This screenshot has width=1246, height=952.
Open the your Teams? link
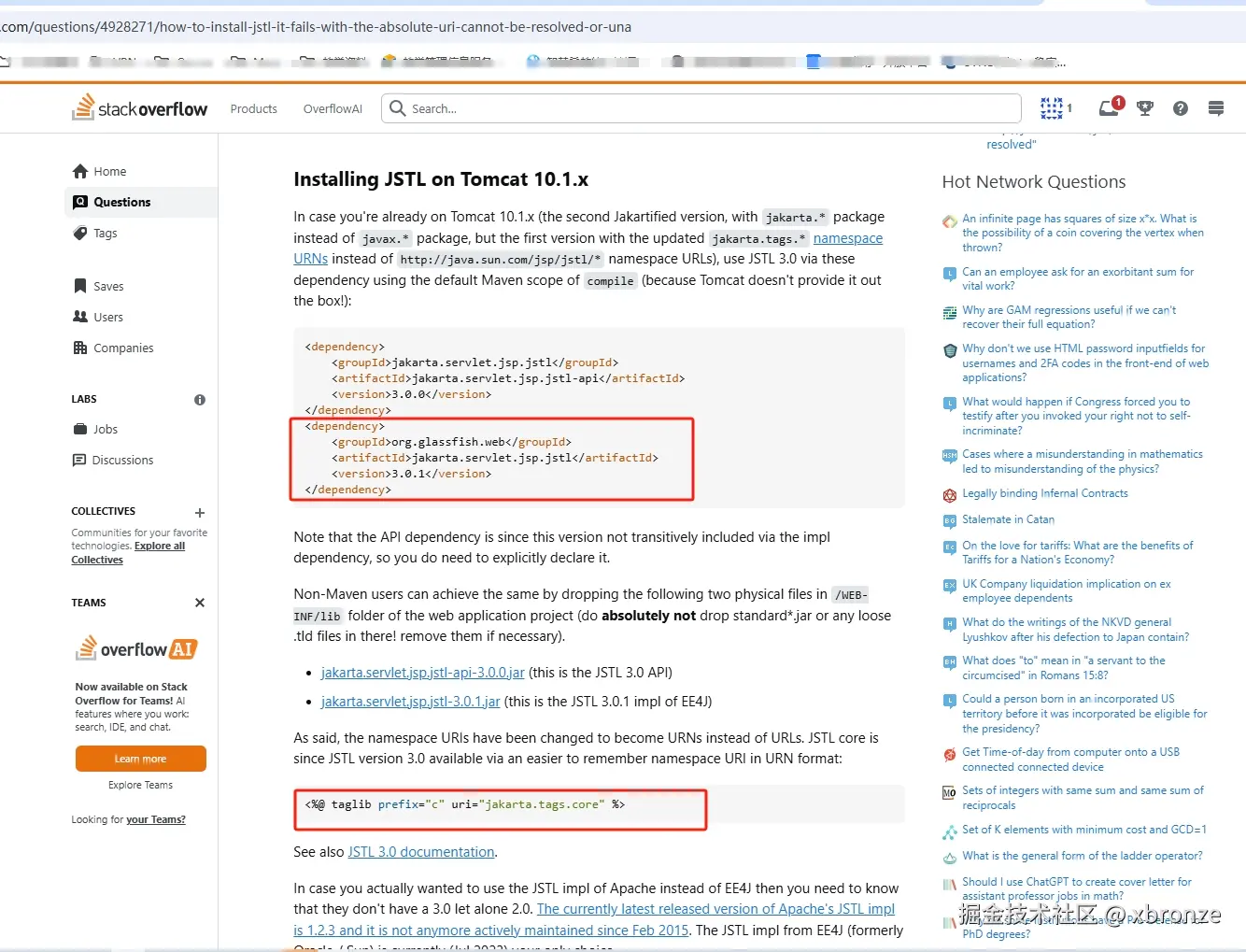pos(156,819)
